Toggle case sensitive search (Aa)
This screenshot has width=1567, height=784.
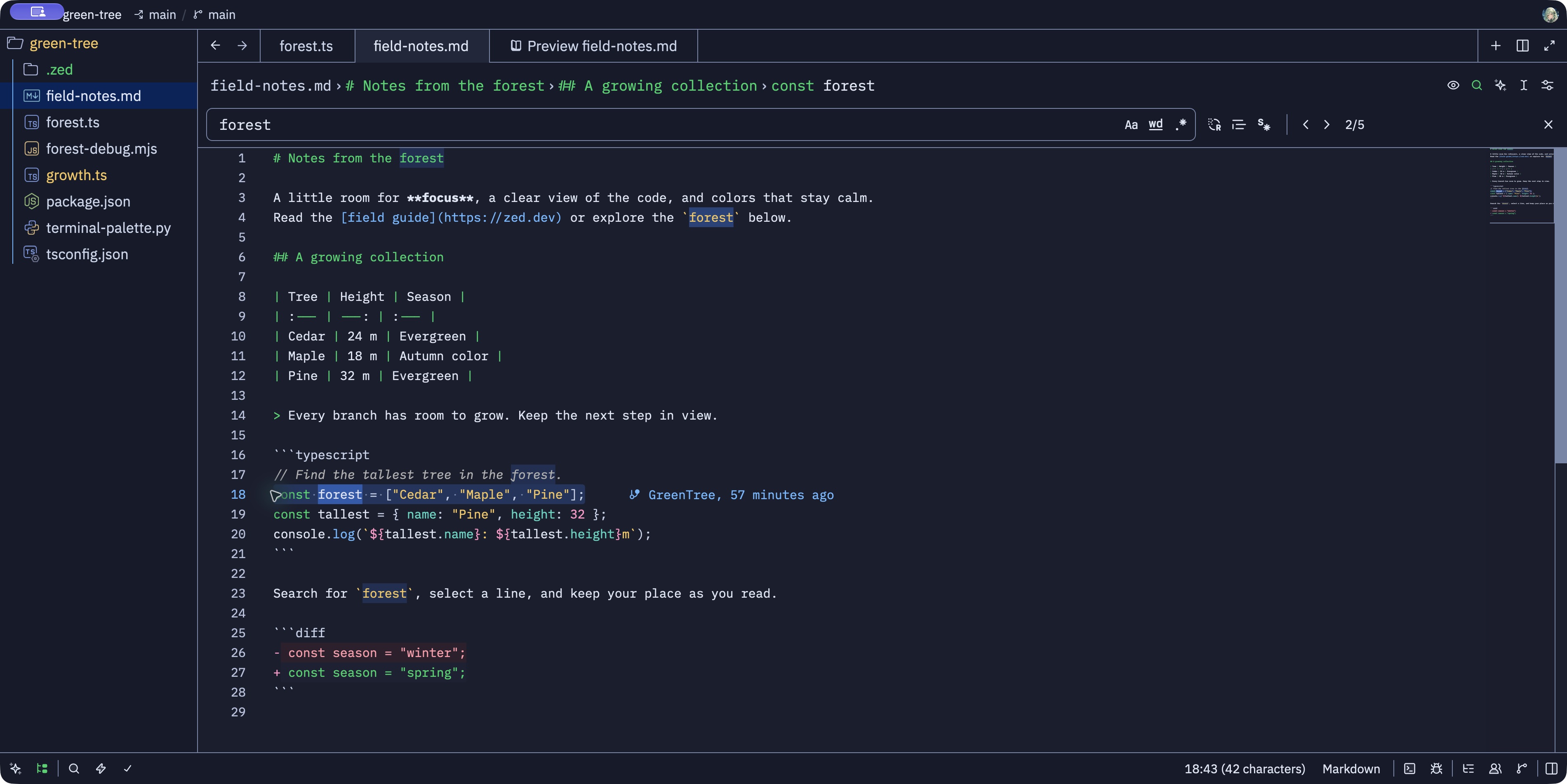1131,124
